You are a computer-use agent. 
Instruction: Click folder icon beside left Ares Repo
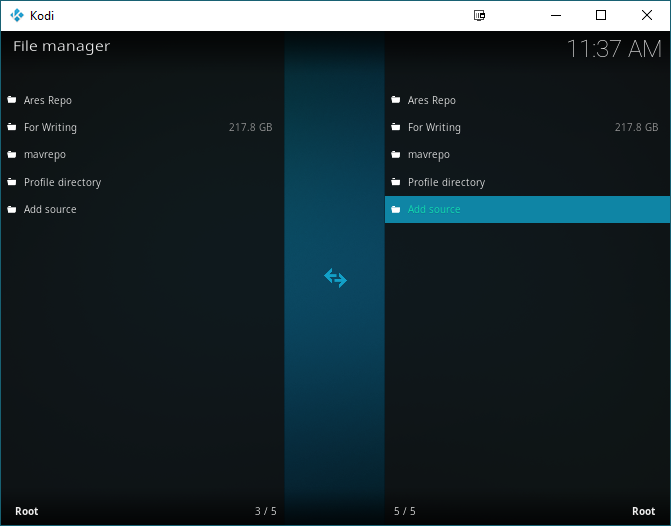tap(12, 100)
